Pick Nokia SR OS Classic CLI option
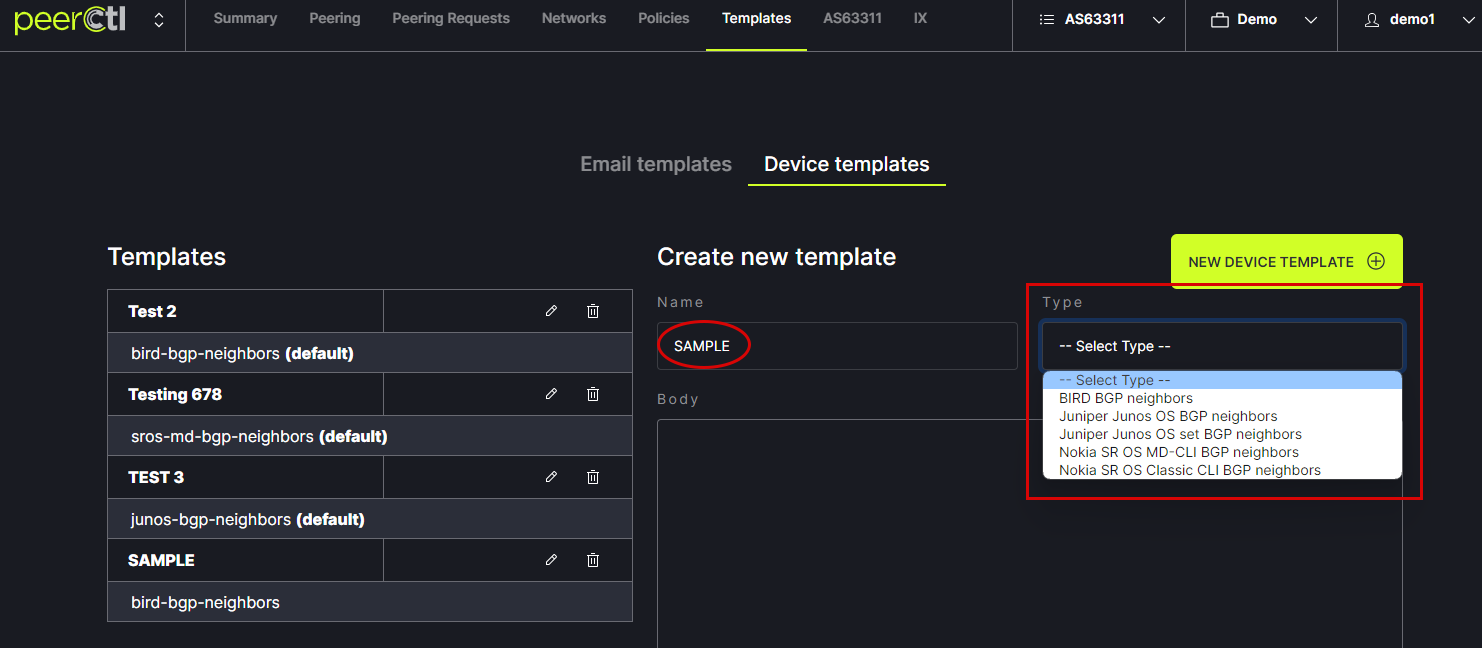 (1189, 470)
